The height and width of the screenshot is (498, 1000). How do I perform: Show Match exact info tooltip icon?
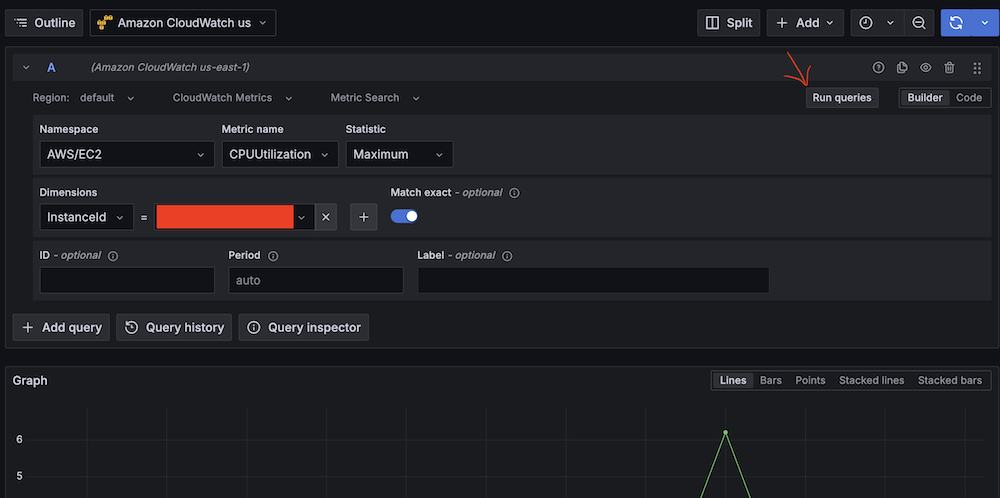click(x=515, y=193)
